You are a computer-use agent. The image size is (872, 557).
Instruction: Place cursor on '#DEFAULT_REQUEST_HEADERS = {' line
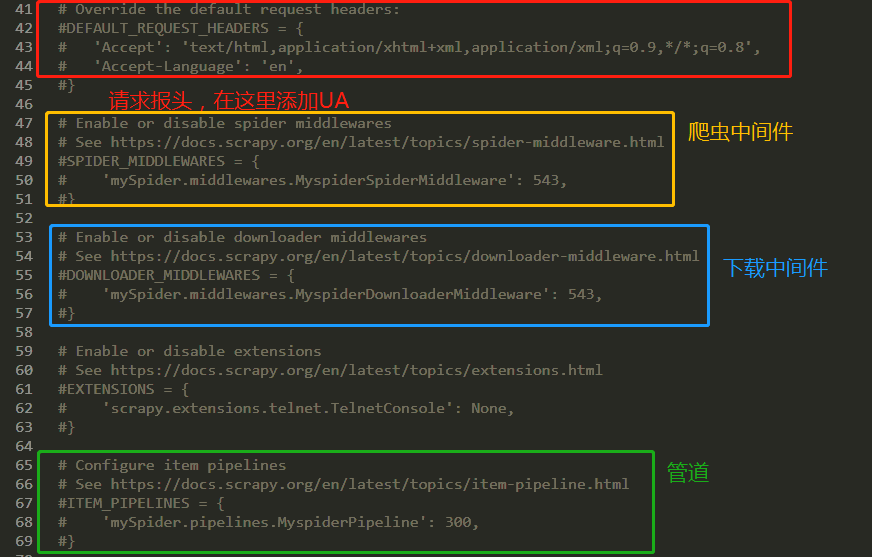181,28
